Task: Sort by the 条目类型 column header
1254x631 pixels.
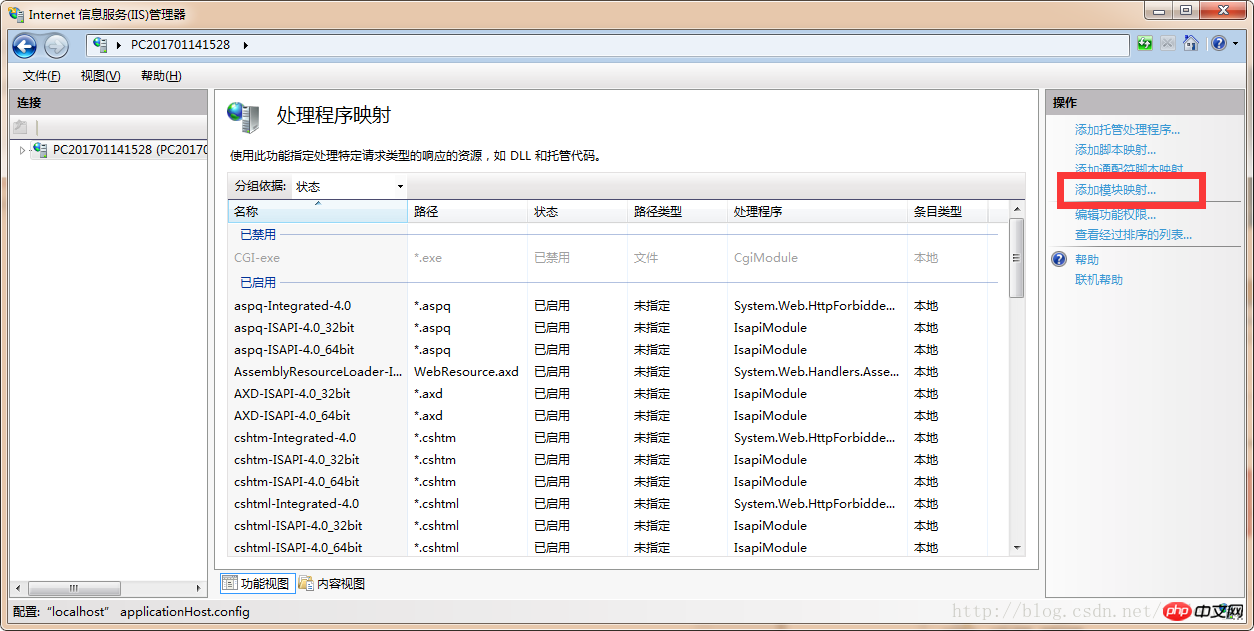Action: point(947,212)
